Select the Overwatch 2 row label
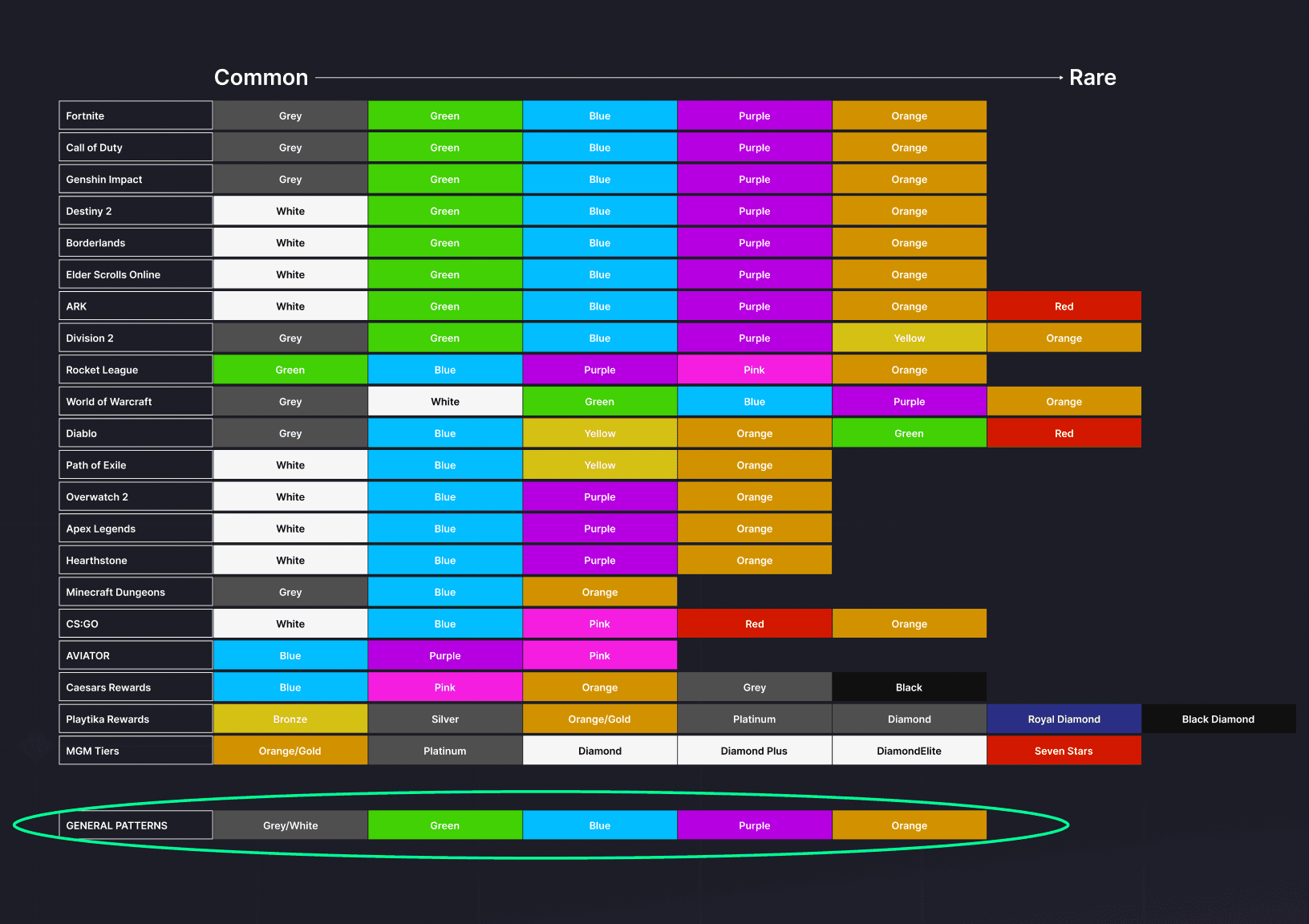The image size is (1309, 924). (x=136, y=496)
